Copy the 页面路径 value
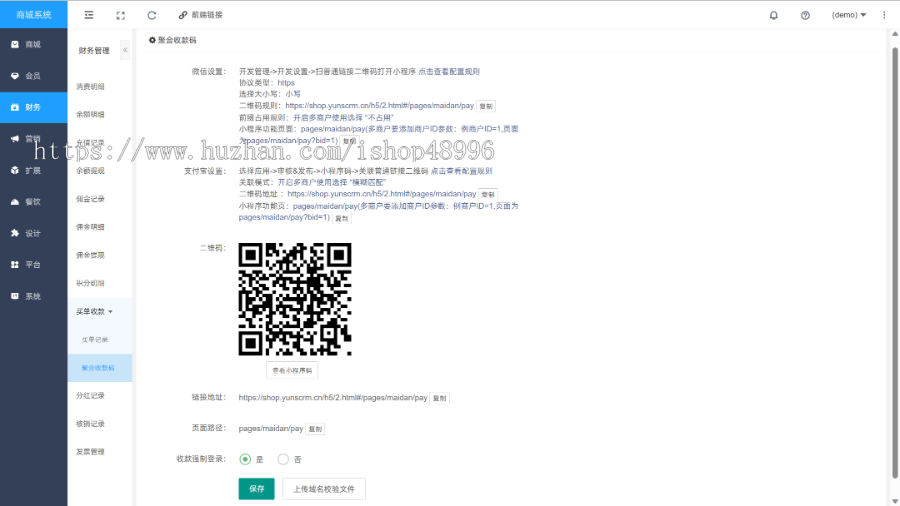The image size is (900, 506). pos(315,429)
